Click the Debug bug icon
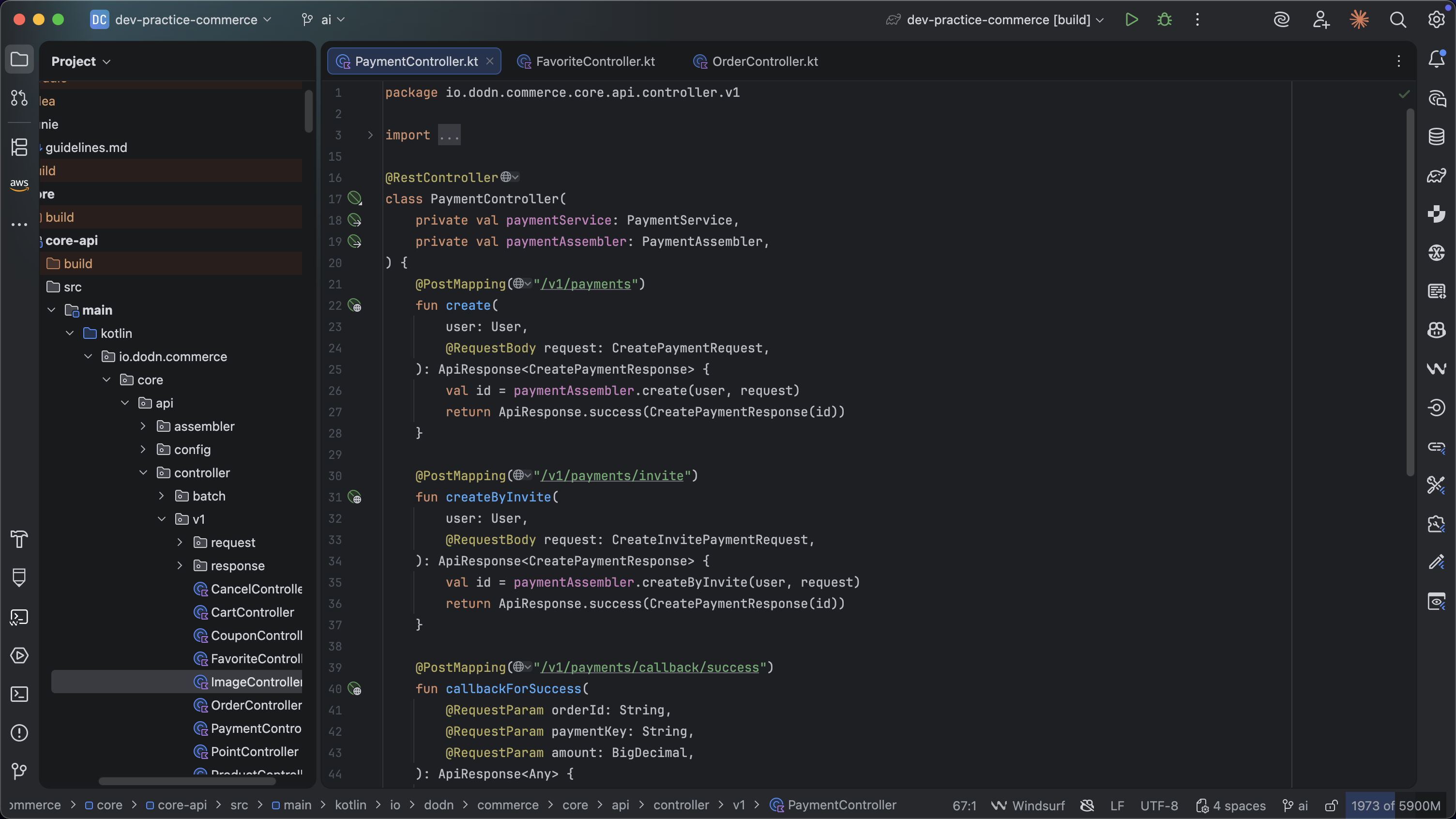The width and height of the screenshot is (1456, 819). (x=1164, y=20)
